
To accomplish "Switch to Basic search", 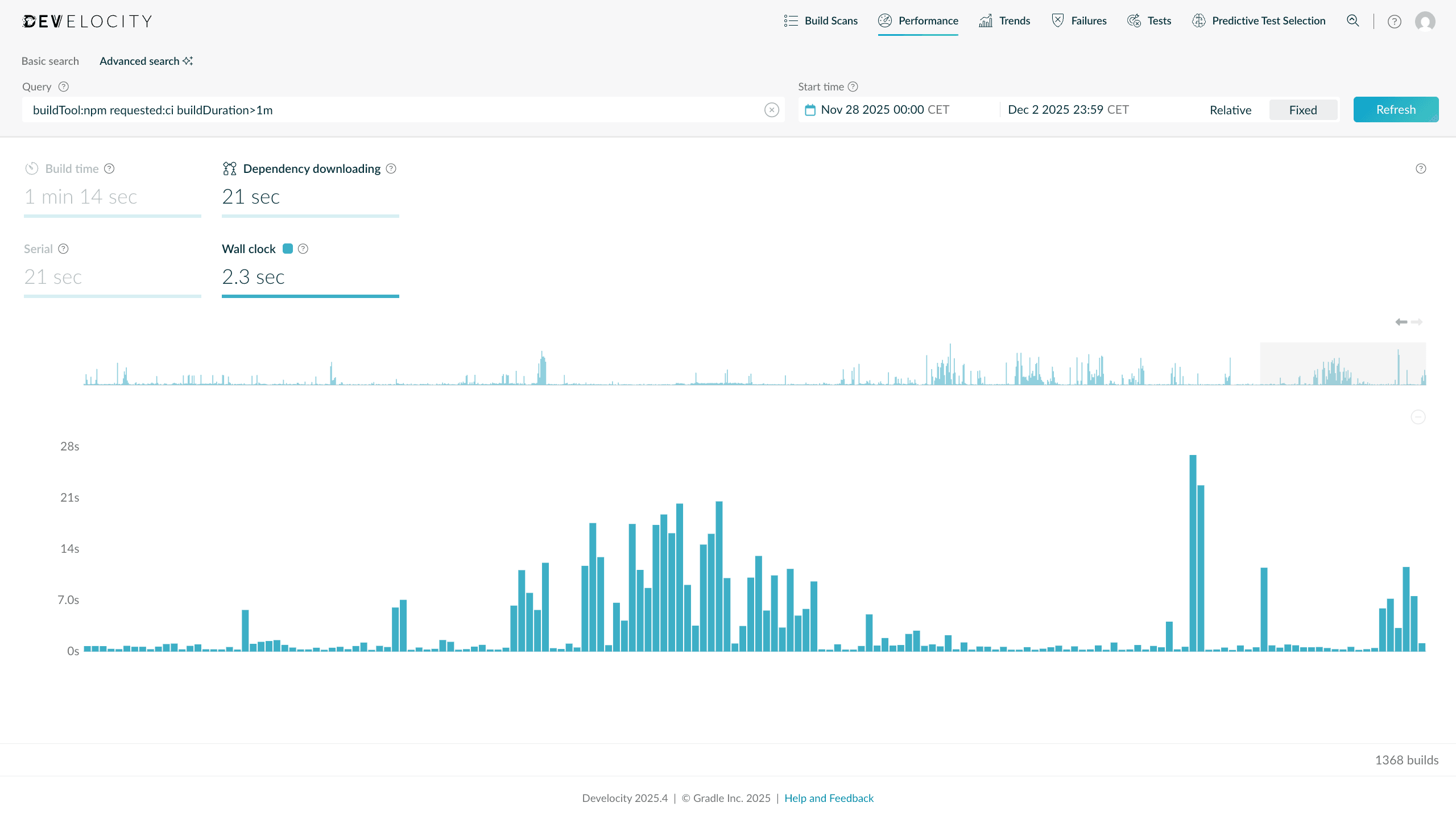I will [x=50, y=61].
